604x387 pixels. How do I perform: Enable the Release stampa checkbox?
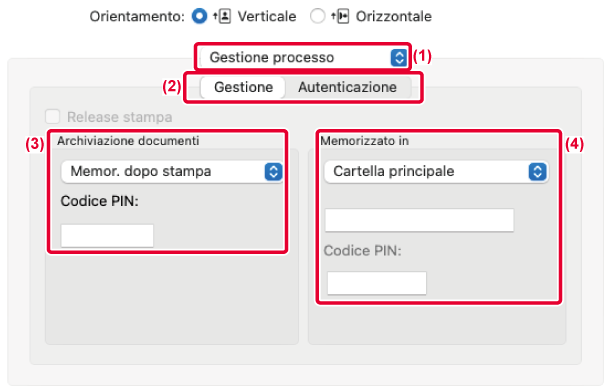pyautogui.click(x=53, y=116)
